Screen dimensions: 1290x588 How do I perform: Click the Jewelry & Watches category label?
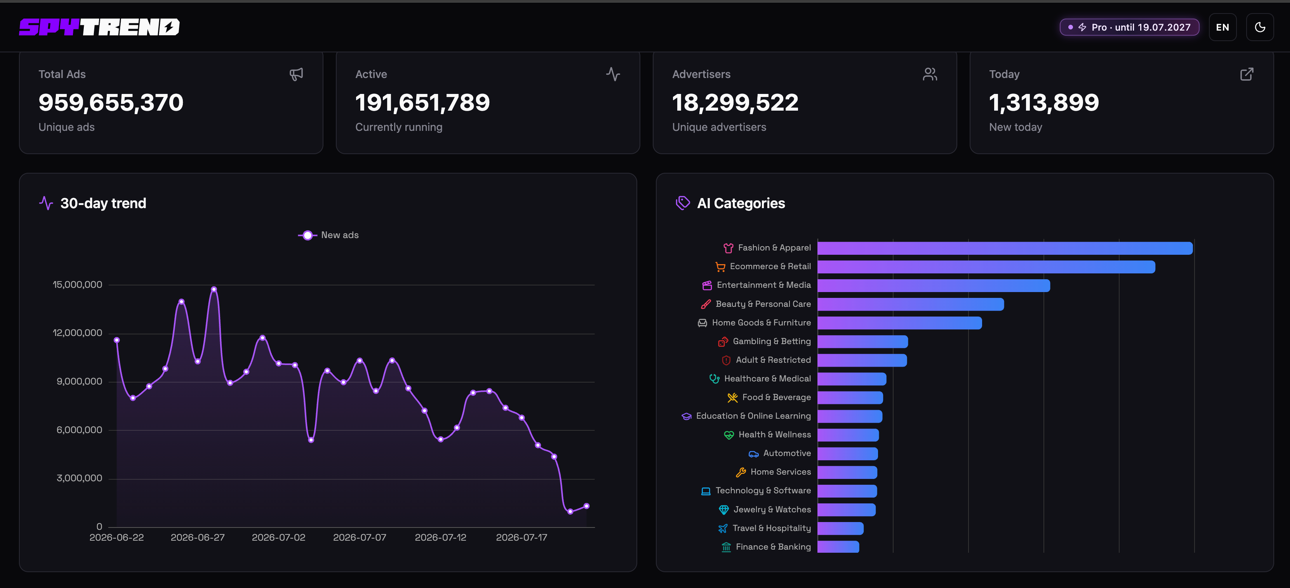click(x=772, y=510)
